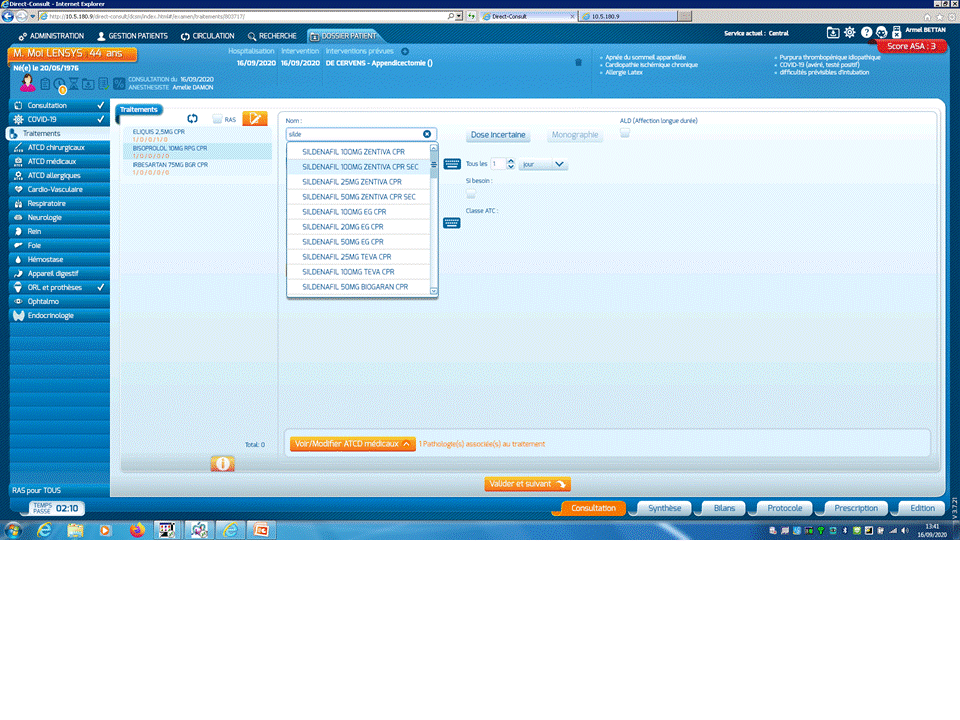Click the orange edit treatment icon
Image resolution: width=960 pixels, height=720 pixels.
(x=255, y=119)
